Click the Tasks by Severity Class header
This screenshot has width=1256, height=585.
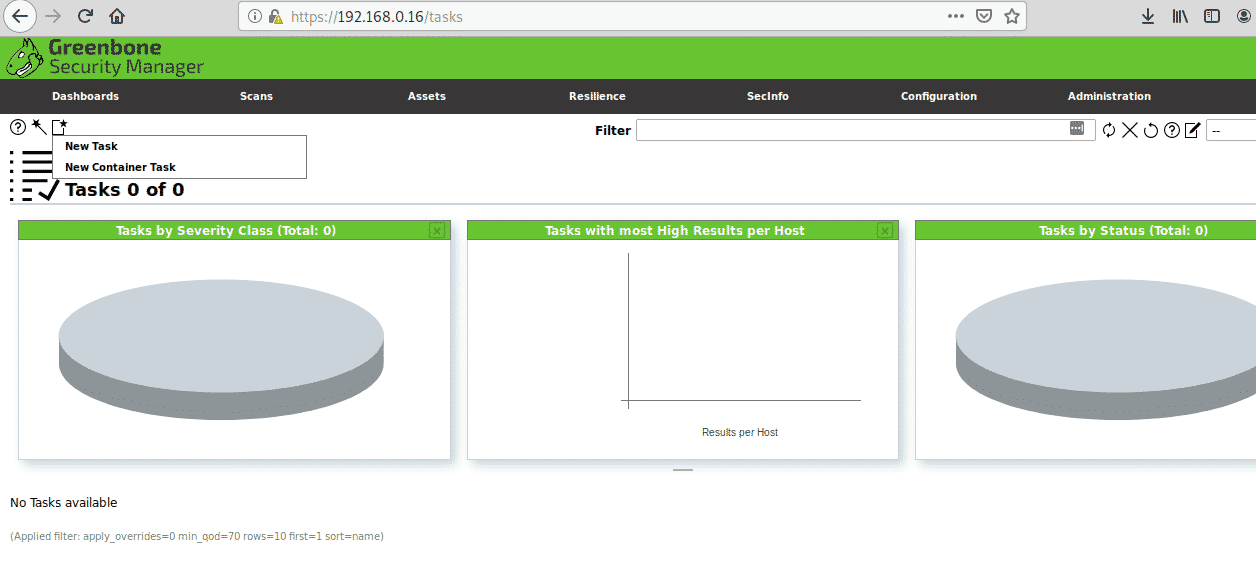pyautogui.click(x=226, y=230)
